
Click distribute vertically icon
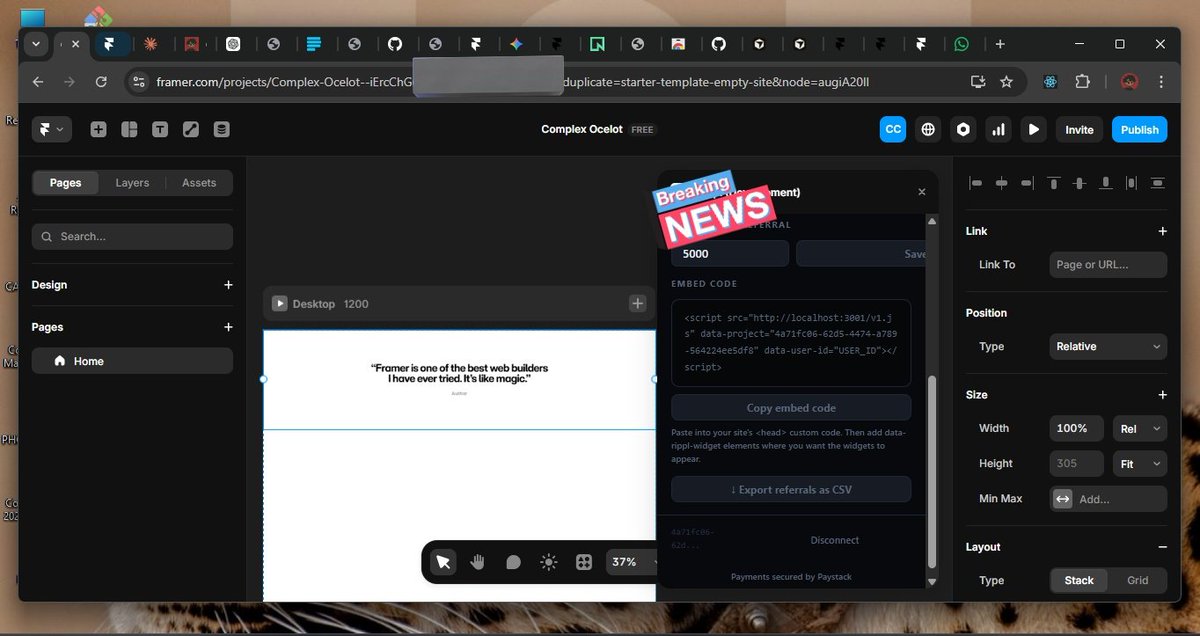coord(1158,183)
